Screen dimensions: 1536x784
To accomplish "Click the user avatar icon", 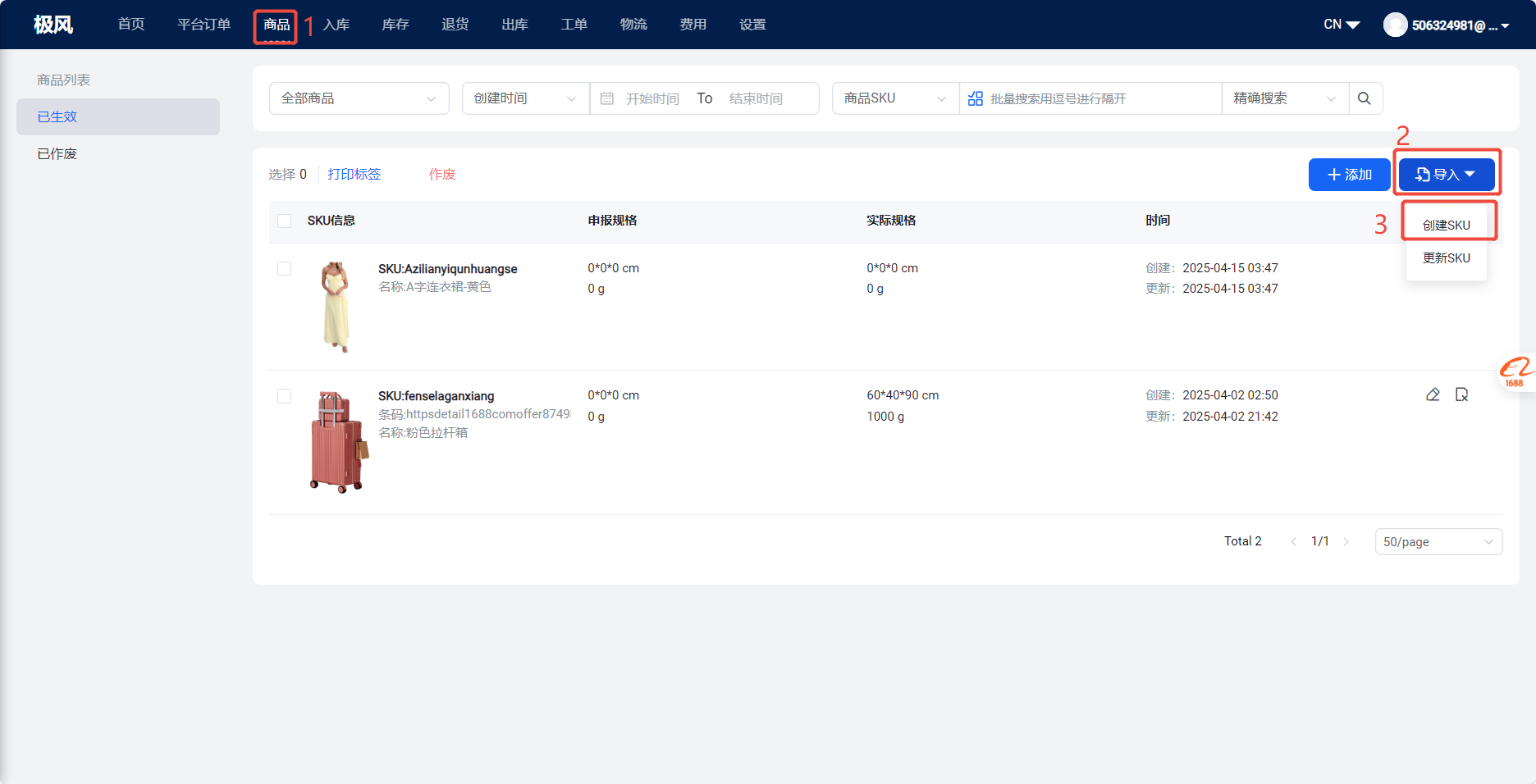I will pyautogui.click(x=1395, y=25).
